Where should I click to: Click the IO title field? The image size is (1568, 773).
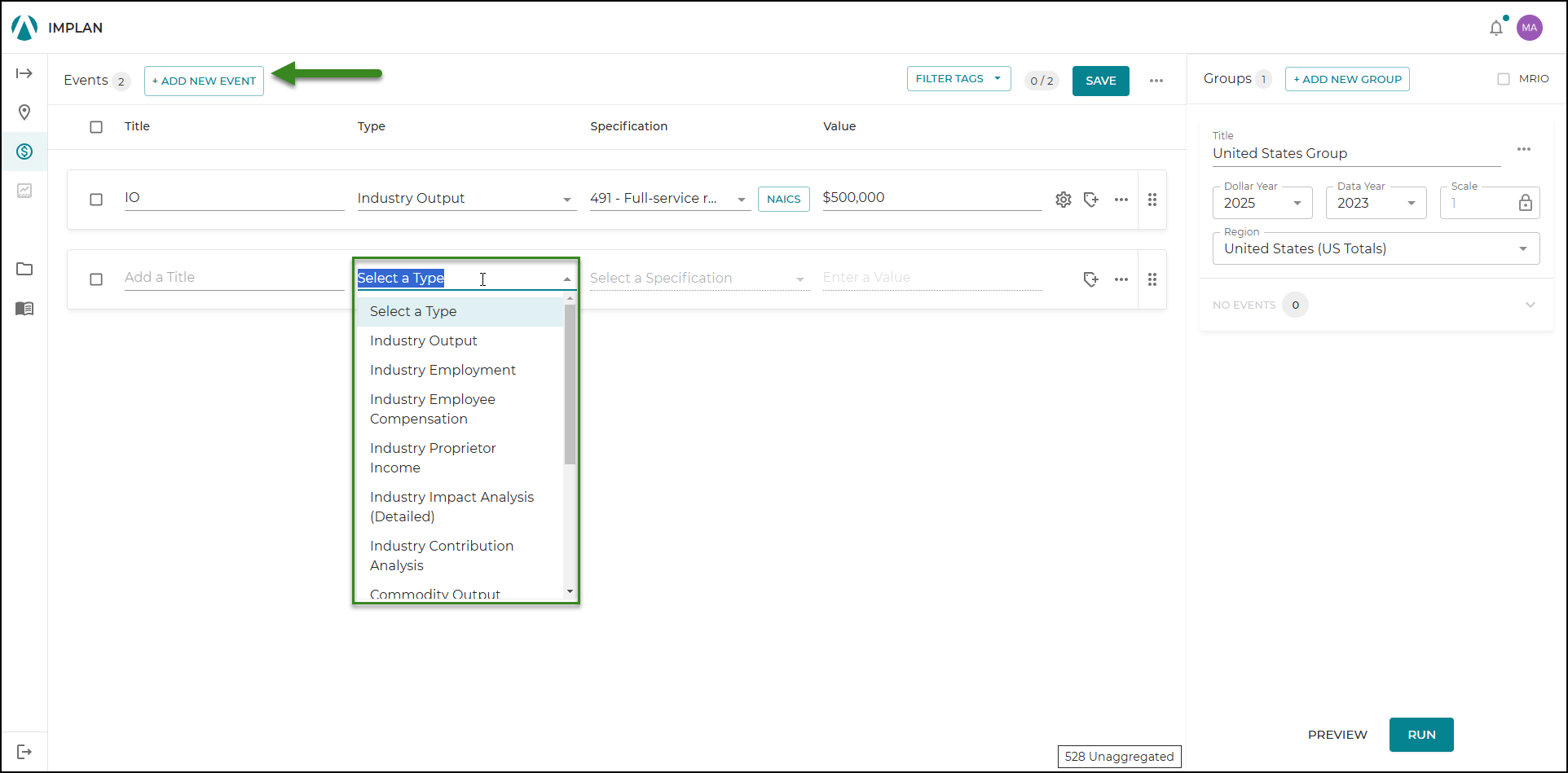coord(234,198)
